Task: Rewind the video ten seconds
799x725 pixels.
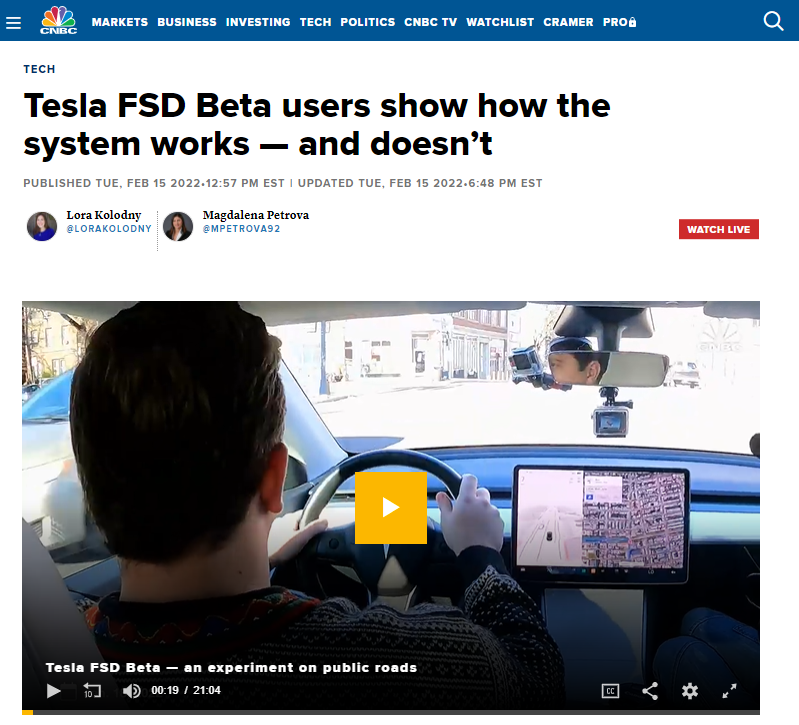Action: (x=92, y=690)
